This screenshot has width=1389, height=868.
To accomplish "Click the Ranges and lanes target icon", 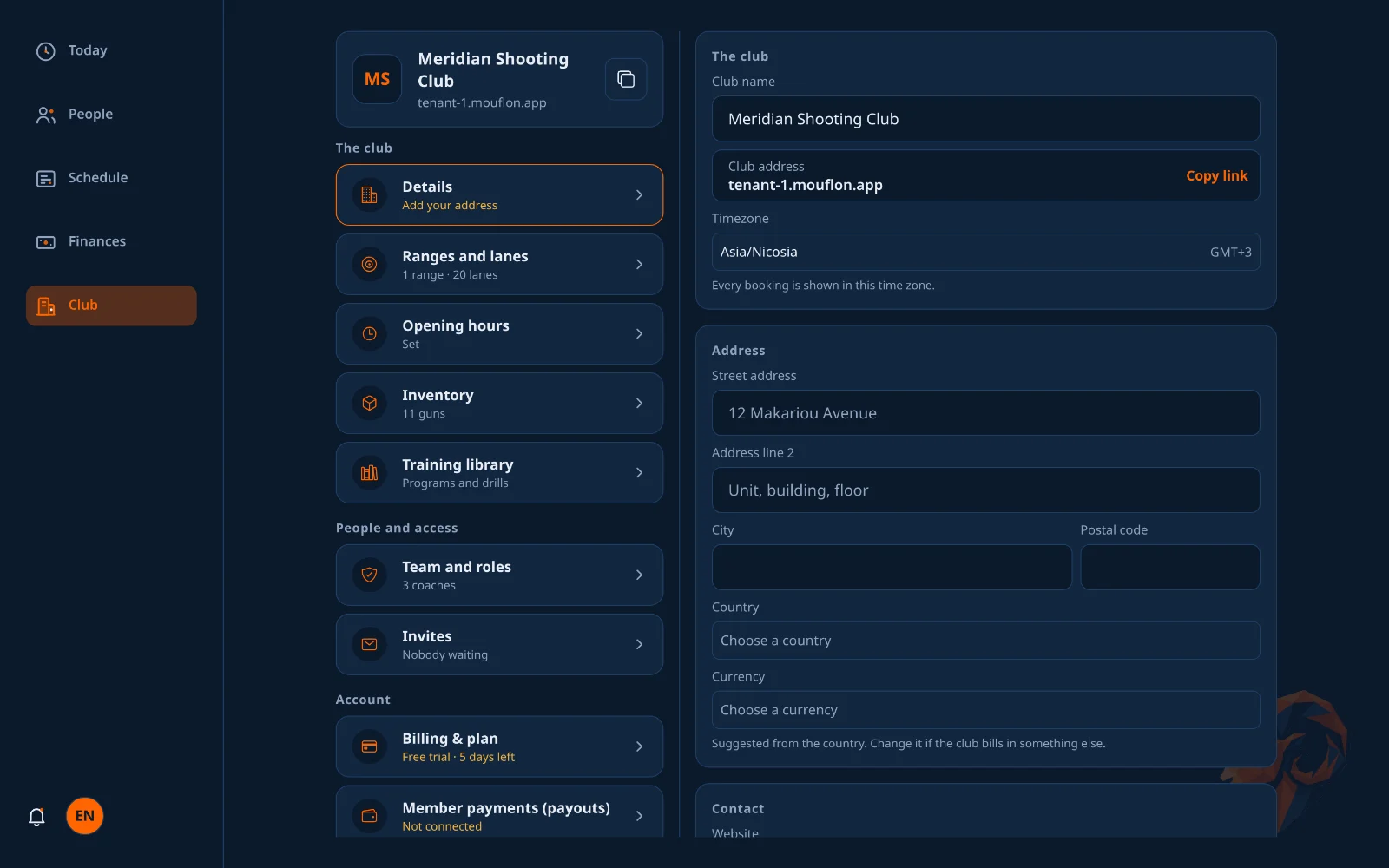I will pyautogui.click(x=369, y=265).
